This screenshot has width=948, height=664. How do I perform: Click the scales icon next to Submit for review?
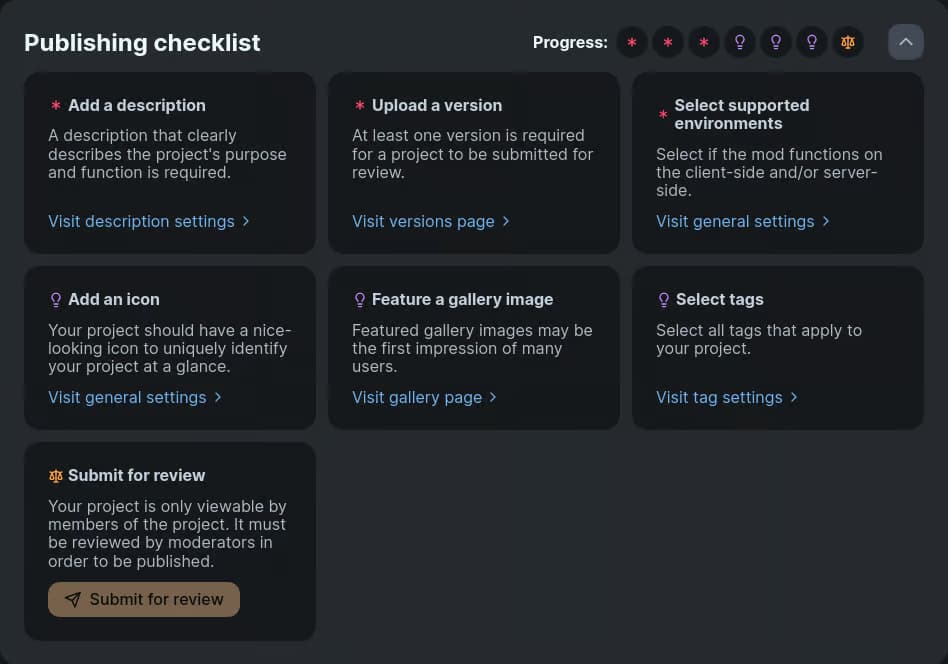click(56, 475)
